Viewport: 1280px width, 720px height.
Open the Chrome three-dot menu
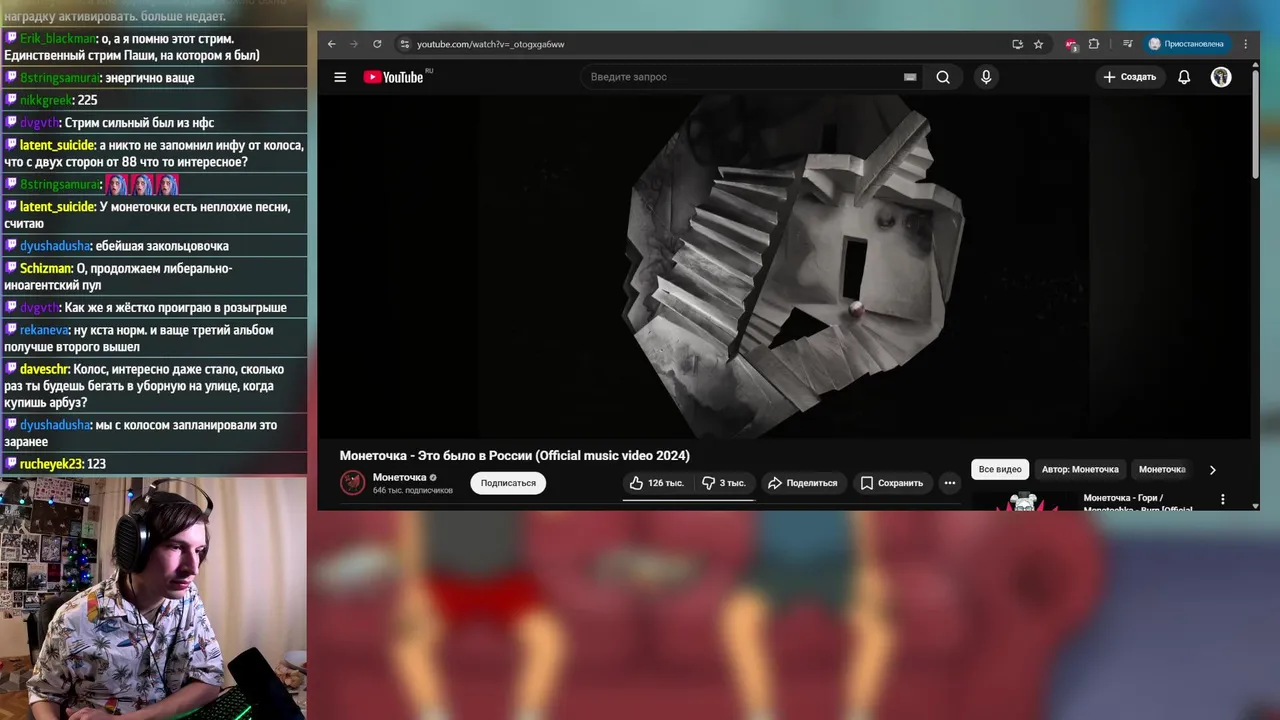1245,44
